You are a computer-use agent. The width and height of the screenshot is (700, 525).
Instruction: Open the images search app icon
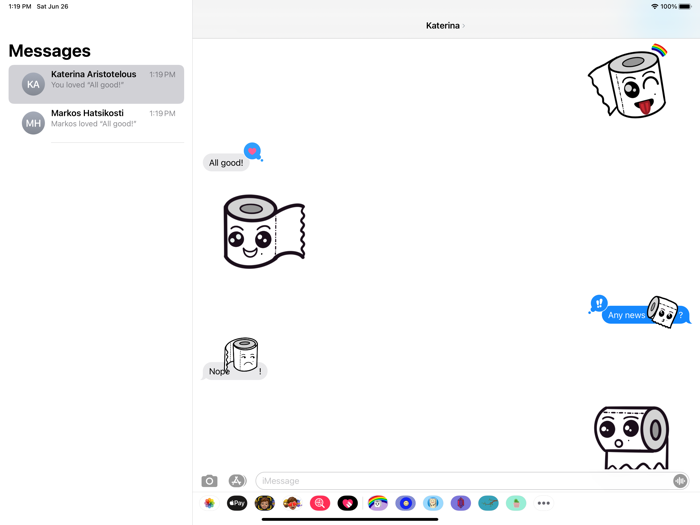[320, 504]
